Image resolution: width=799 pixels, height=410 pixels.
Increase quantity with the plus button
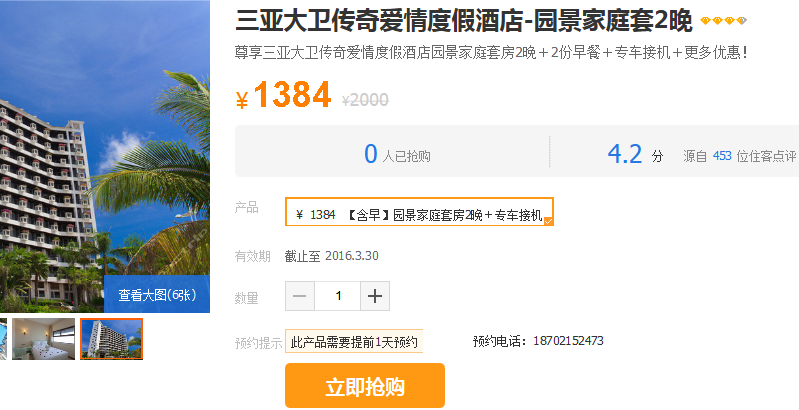pyautogui.click(x=375, y=296)
